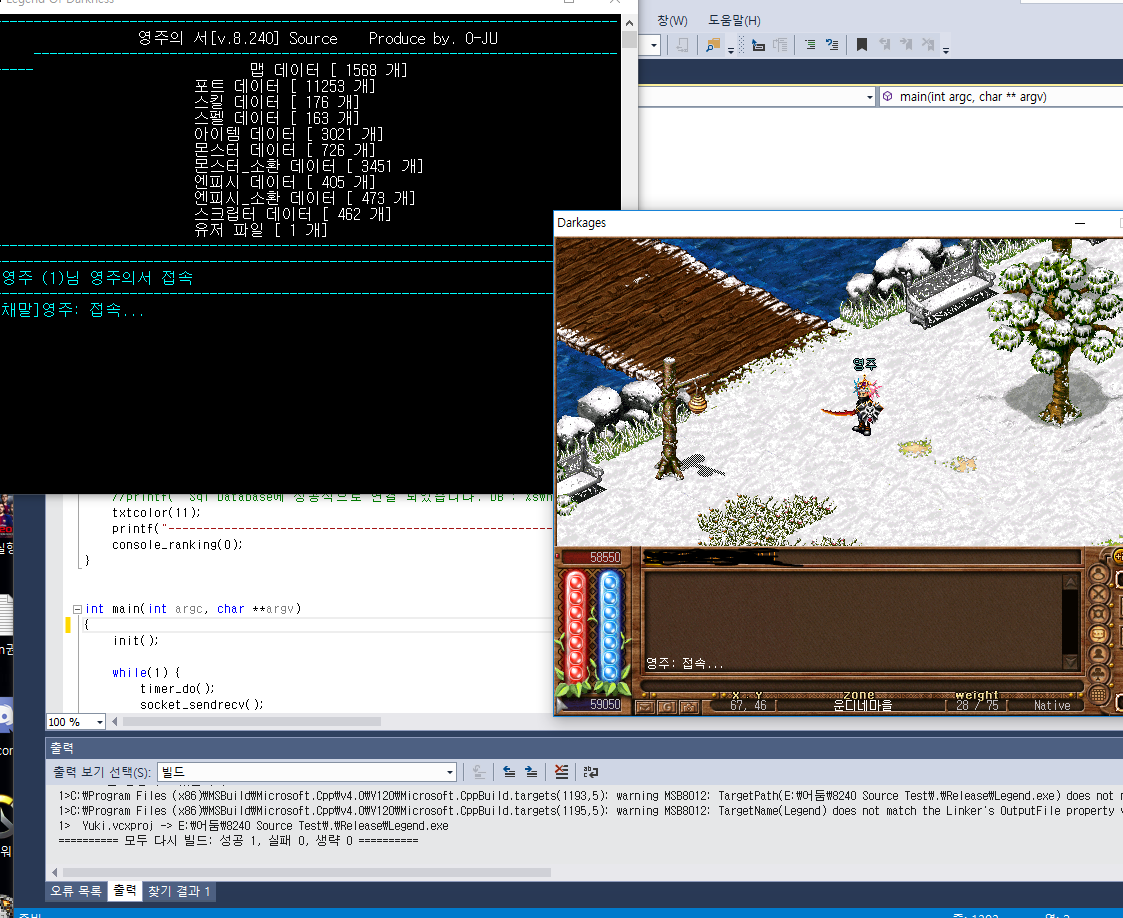
Task: Click the crossed swords round button in Darkages
Action: coord(1099,594)
